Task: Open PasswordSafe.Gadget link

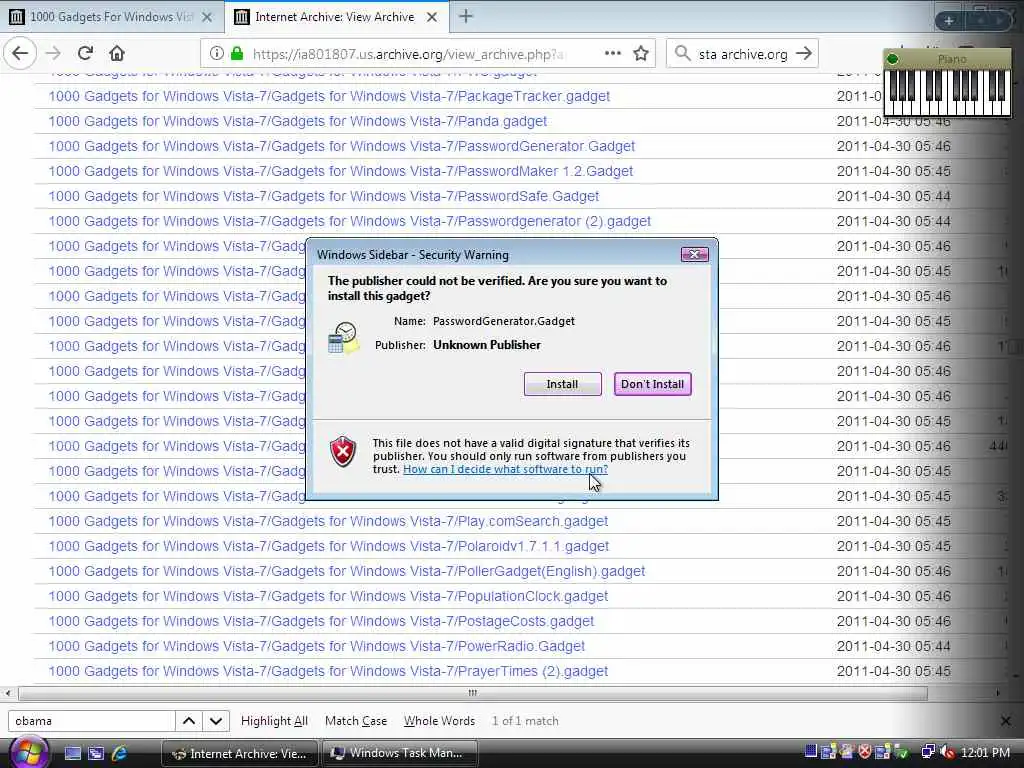Action: pos(324,196)
